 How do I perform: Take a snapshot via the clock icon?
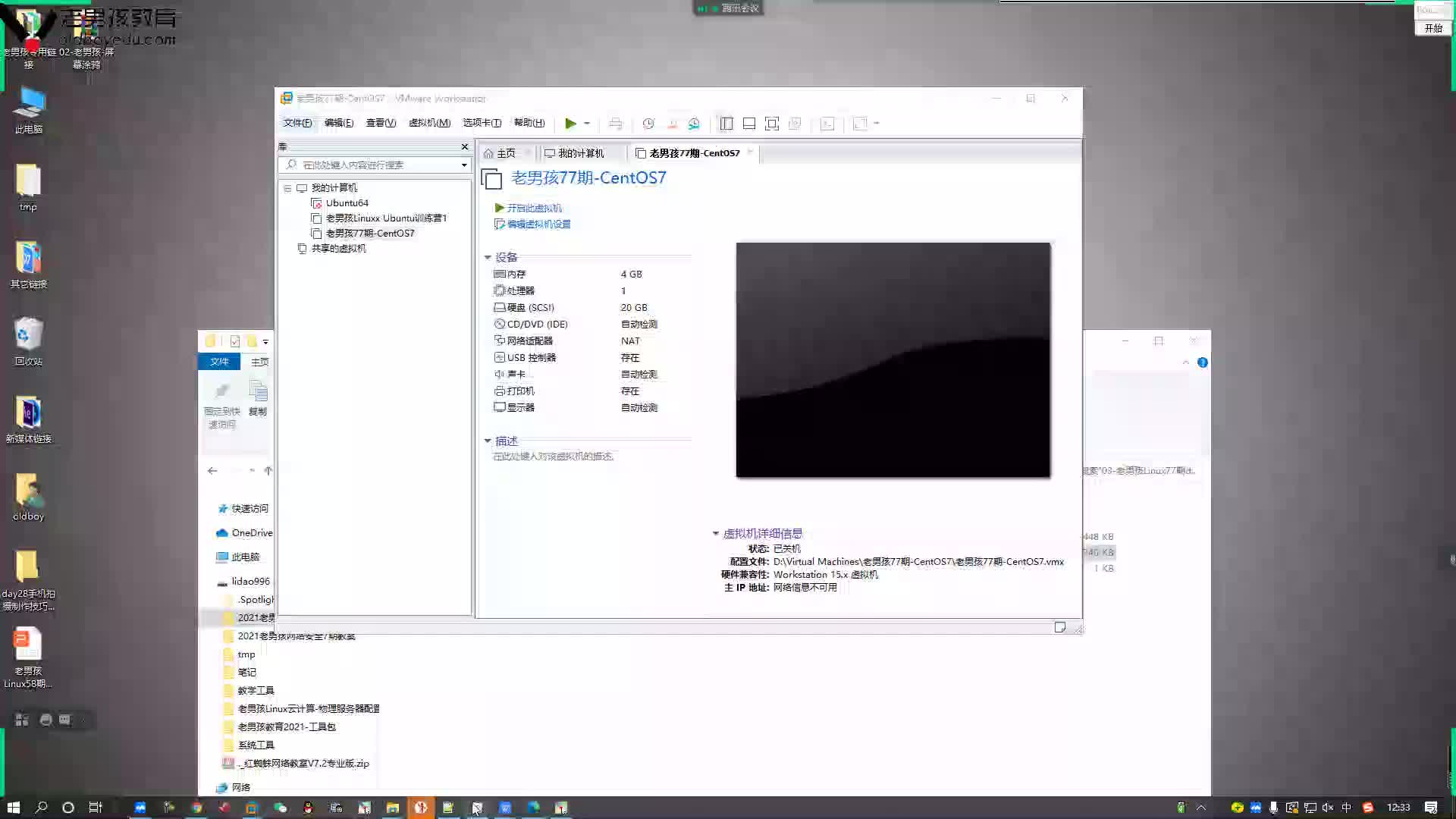click(648, 124)
